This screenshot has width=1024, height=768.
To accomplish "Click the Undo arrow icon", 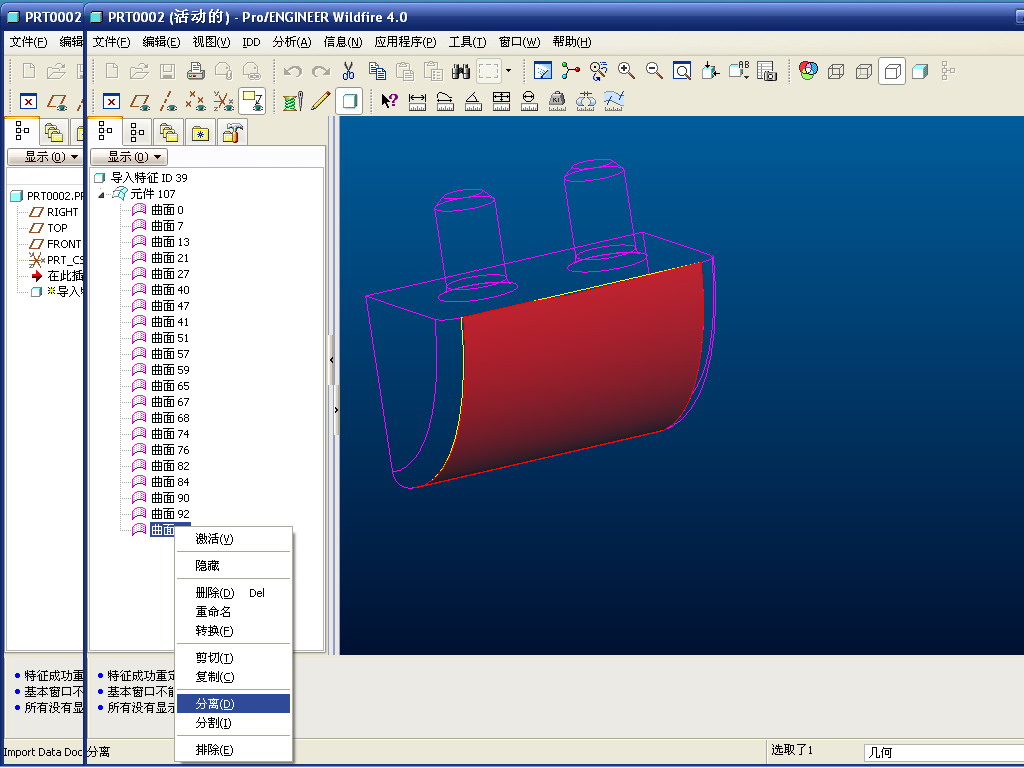I will (x=293, y=71).
